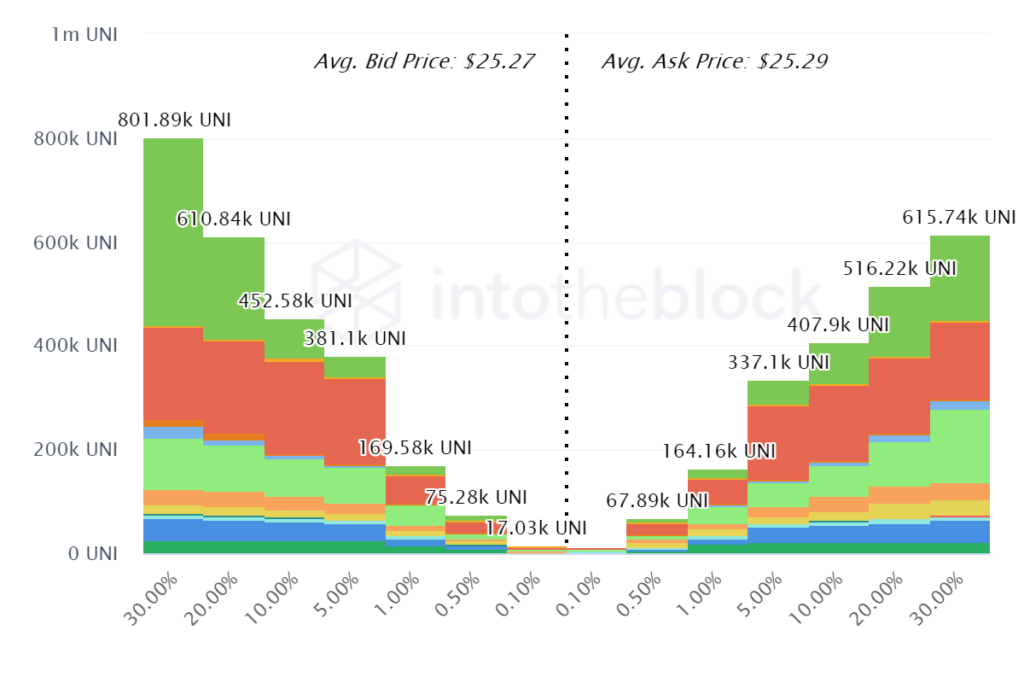This screenshot has height=683, width=1024.
Task: Select the 337.1k UNI ask label
Action: [778, 362]
